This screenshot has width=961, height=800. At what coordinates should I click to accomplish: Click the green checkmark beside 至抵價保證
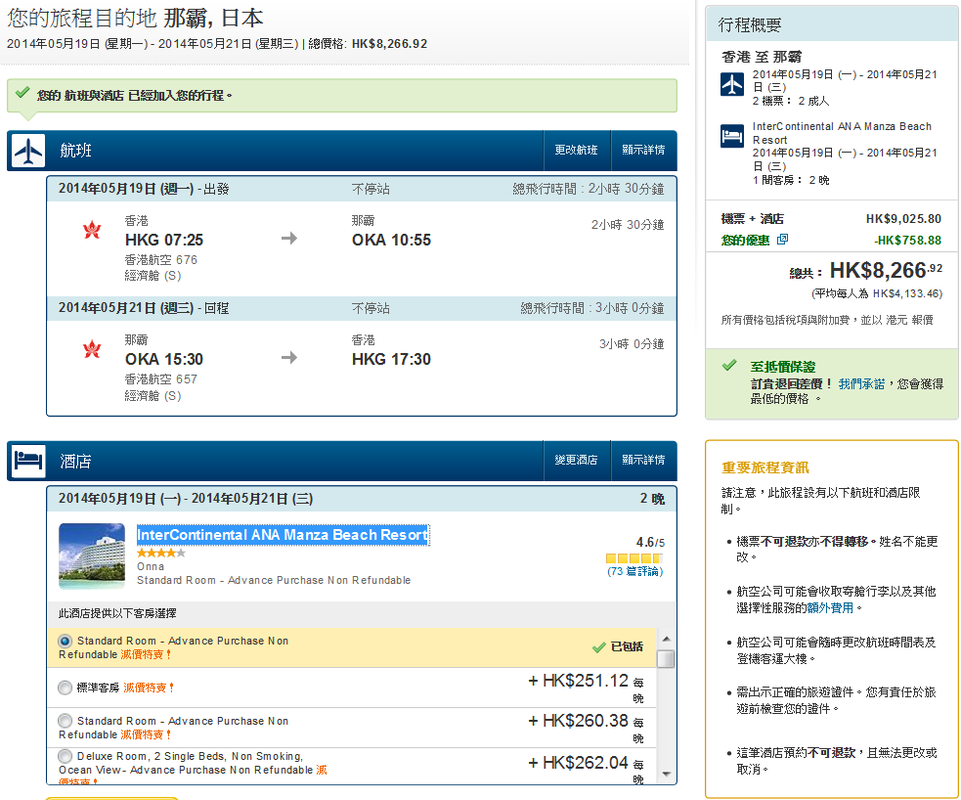pyautogui.click(x=730, y=366)
